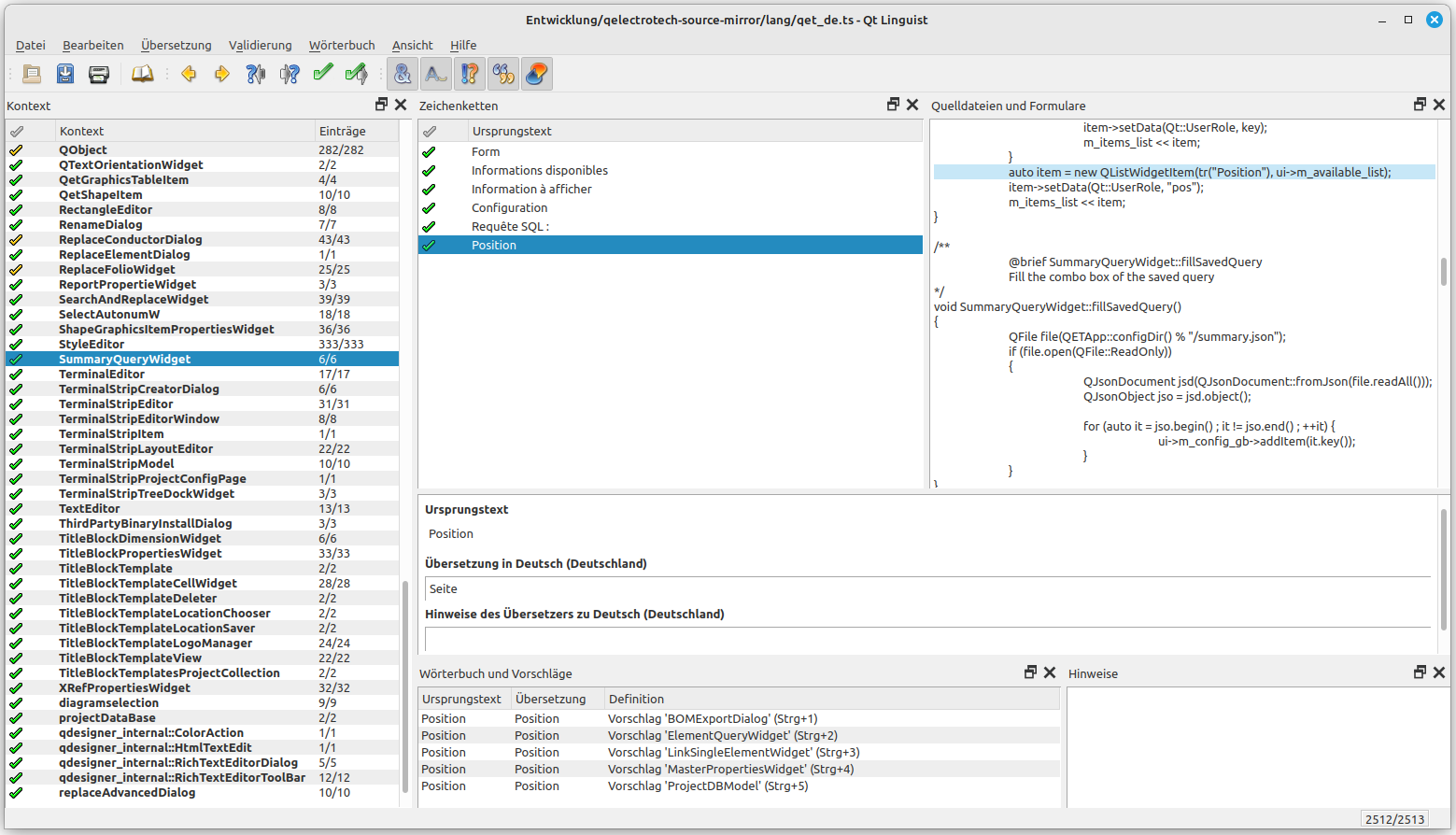1456x835 pixels.
Task: Float the Zeichenketten dock panel
Action: [893, 105]
